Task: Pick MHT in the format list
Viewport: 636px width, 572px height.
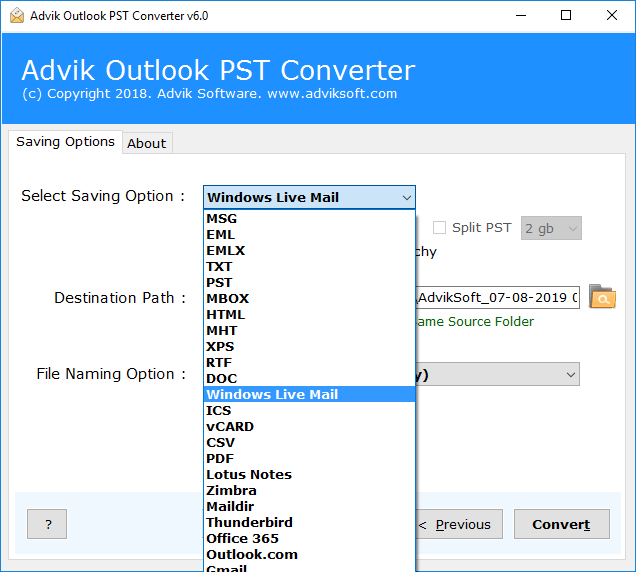Action: [x=309, y=331]
